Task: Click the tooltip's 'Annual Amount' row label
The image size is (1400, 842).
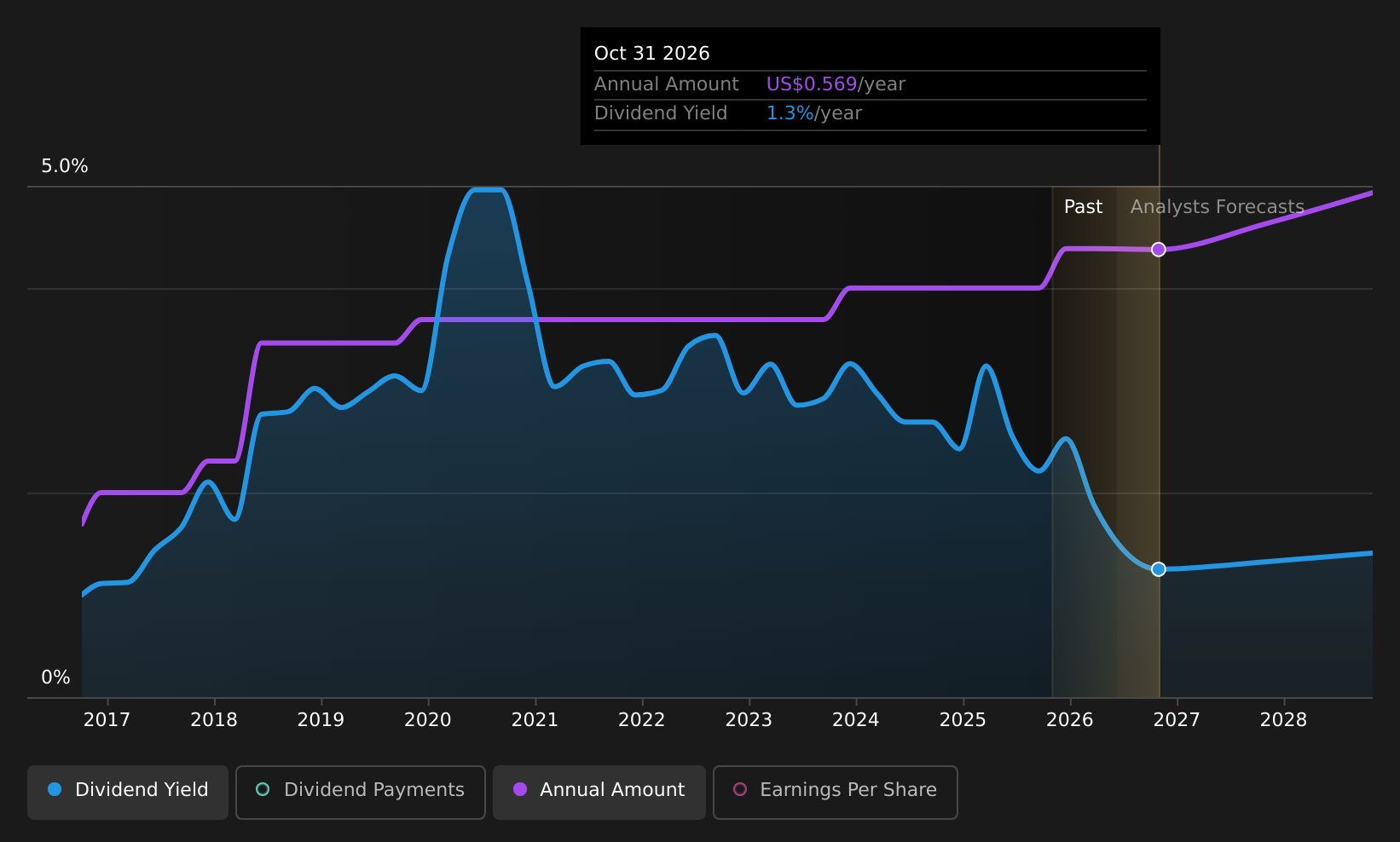Action: [x=667, y=84]
